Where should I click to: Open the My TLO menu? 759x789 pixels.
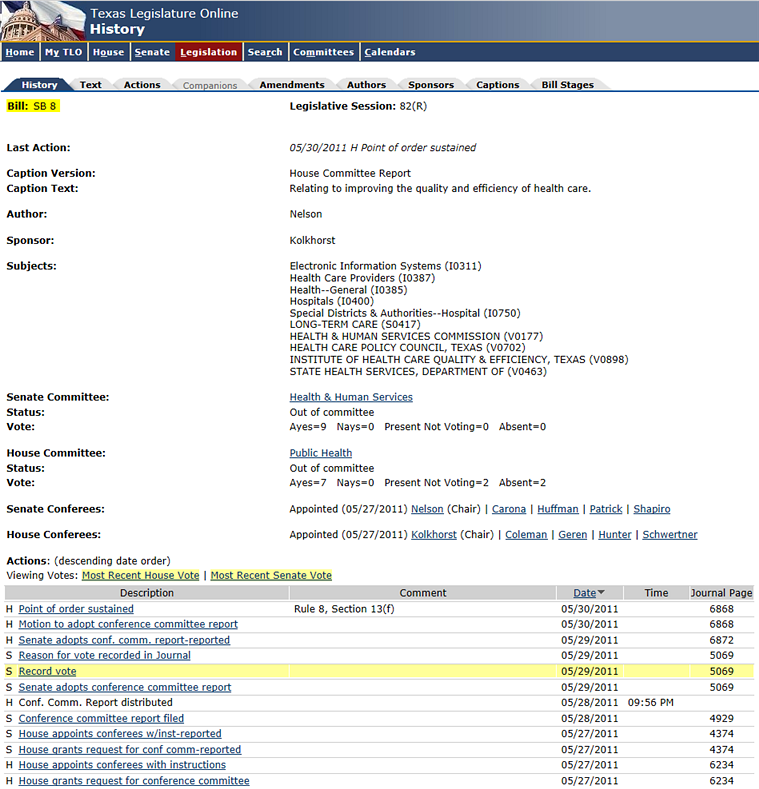[x=63, y=52]
